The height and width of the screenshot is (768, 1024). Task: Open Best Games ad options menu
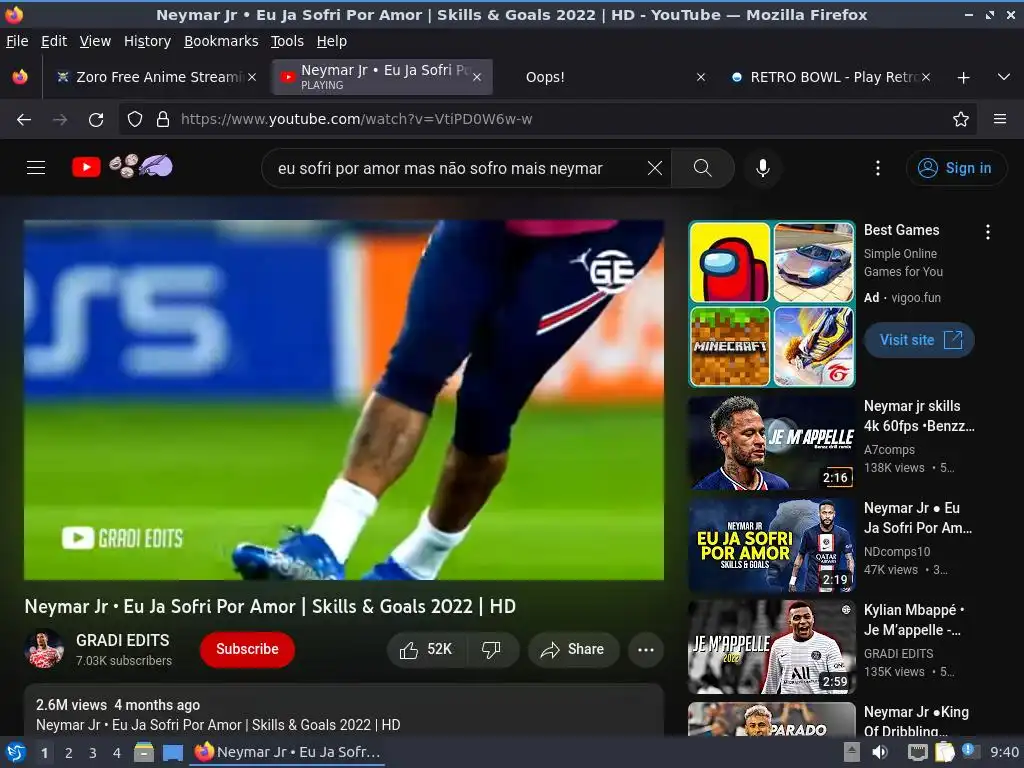pyautogui.click(x=987, y=232)
